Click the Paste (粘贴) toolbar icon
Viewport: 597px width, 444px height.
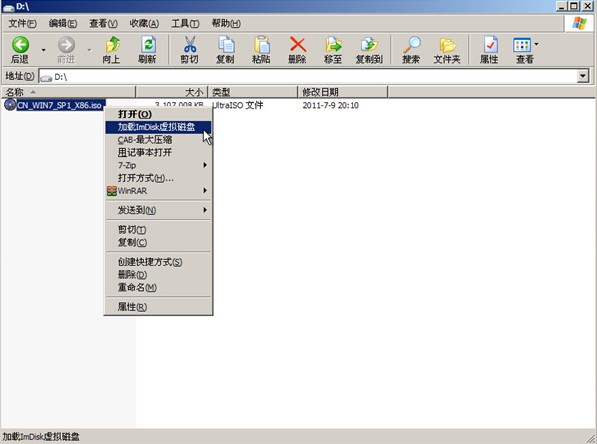pyautogui.click(x=262, y=45)
